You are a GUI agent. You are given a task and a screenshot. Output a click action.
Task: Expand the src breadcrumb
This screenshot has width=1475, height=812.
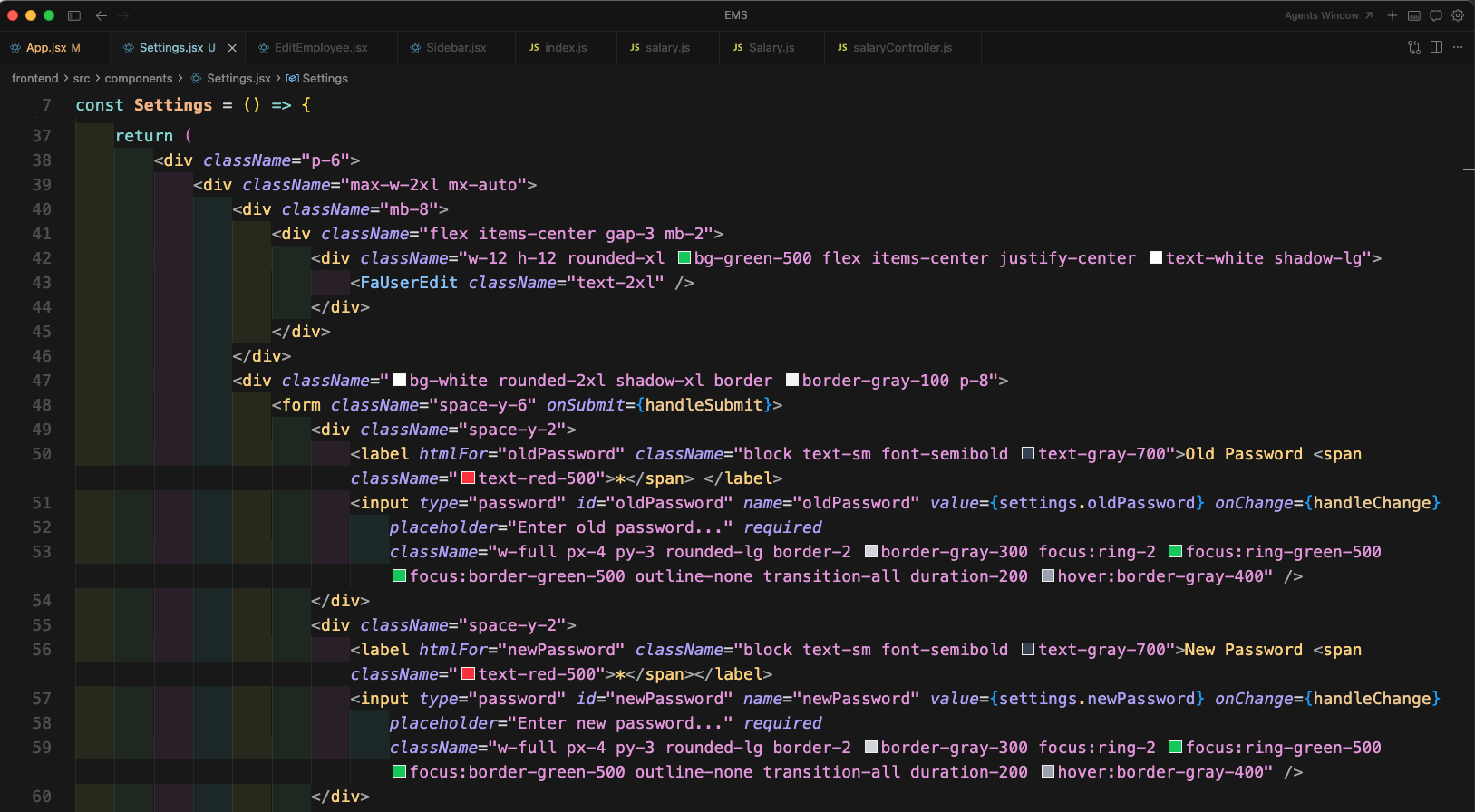pyautogui.click(x=82, y=79)
